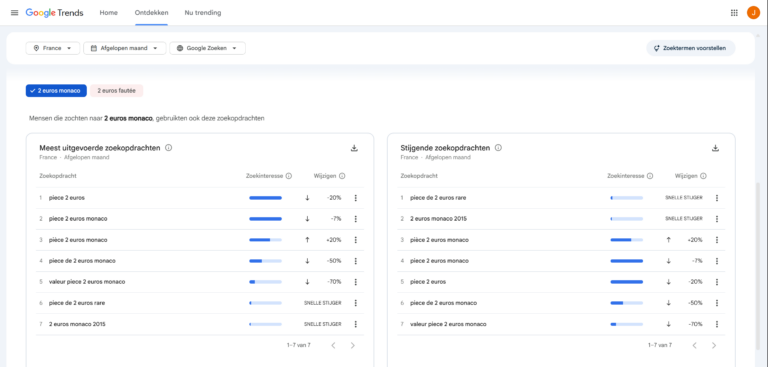Image resolution: width=768 pixels, height=367 pixels.
Task: Open options for rising query '2 euros monaco 2015'
Action: tap(717, 219)
